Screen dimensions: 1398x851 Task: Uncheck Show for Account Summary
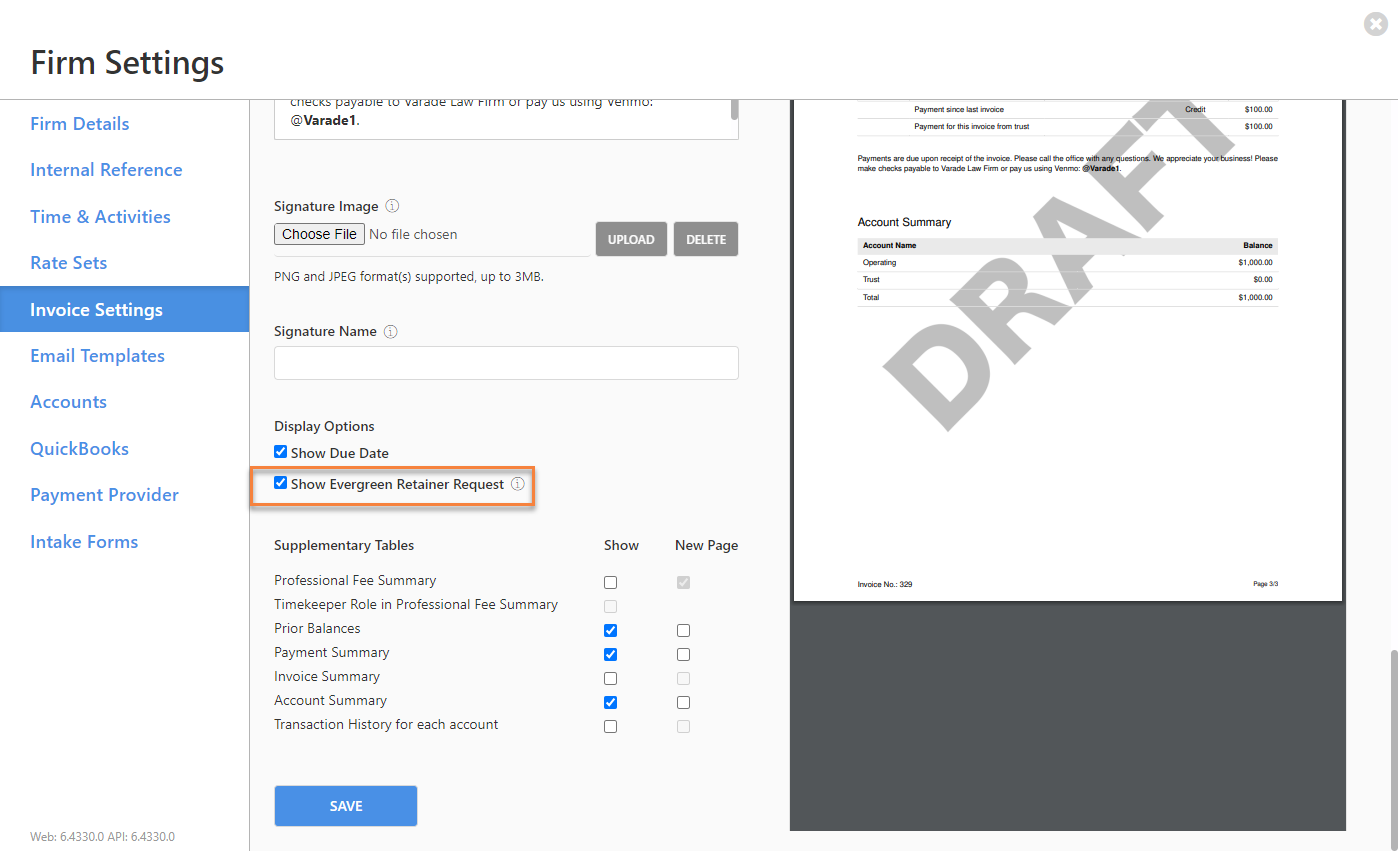(610, 702)
